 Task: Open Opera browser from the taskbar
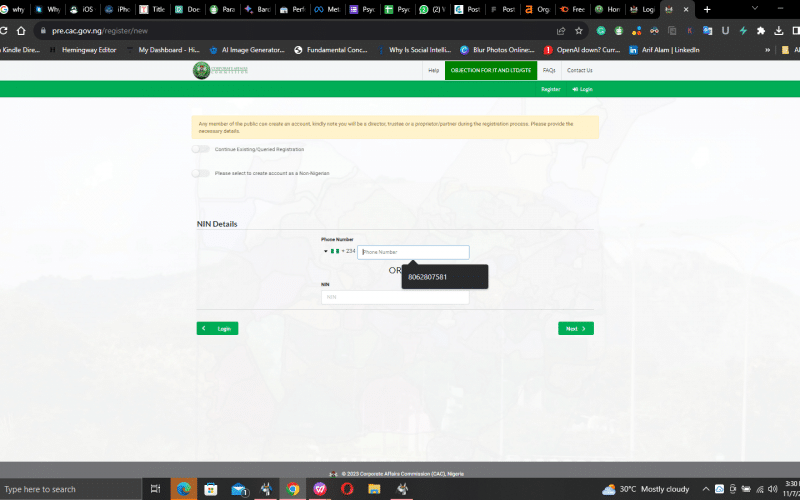347,489
